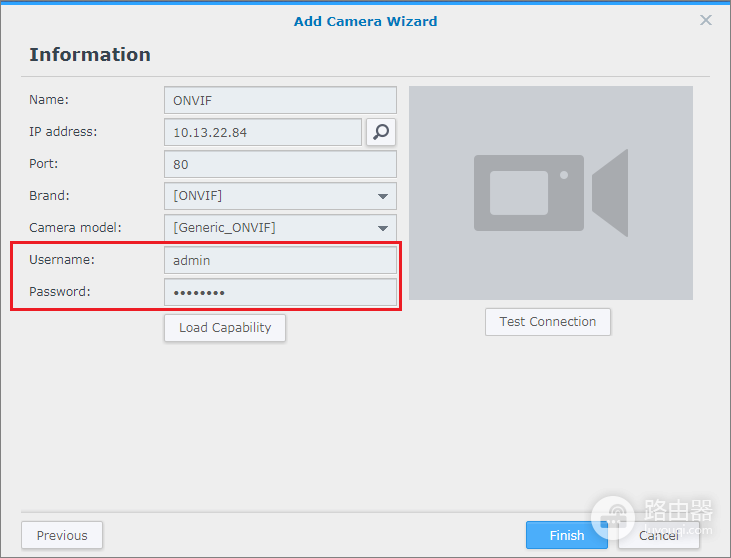Viewport: 731px width, 558px height.
Task: Click the Load Capability button
Action: click(x=225, y=328)
